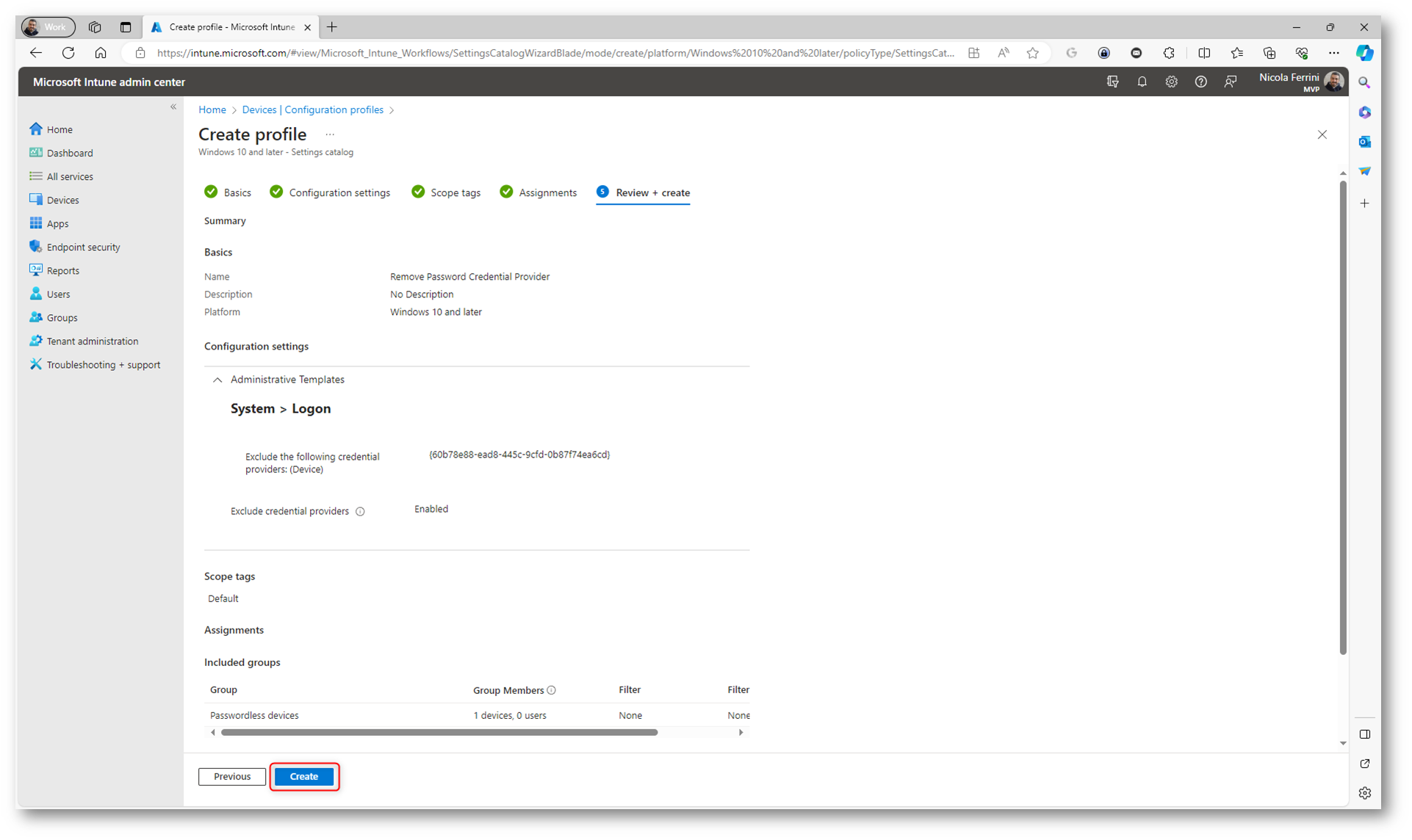The height and width of the screenshot is (840, 1412).
Task: Open portal settings gear in header
Action: click(1171, 82)
